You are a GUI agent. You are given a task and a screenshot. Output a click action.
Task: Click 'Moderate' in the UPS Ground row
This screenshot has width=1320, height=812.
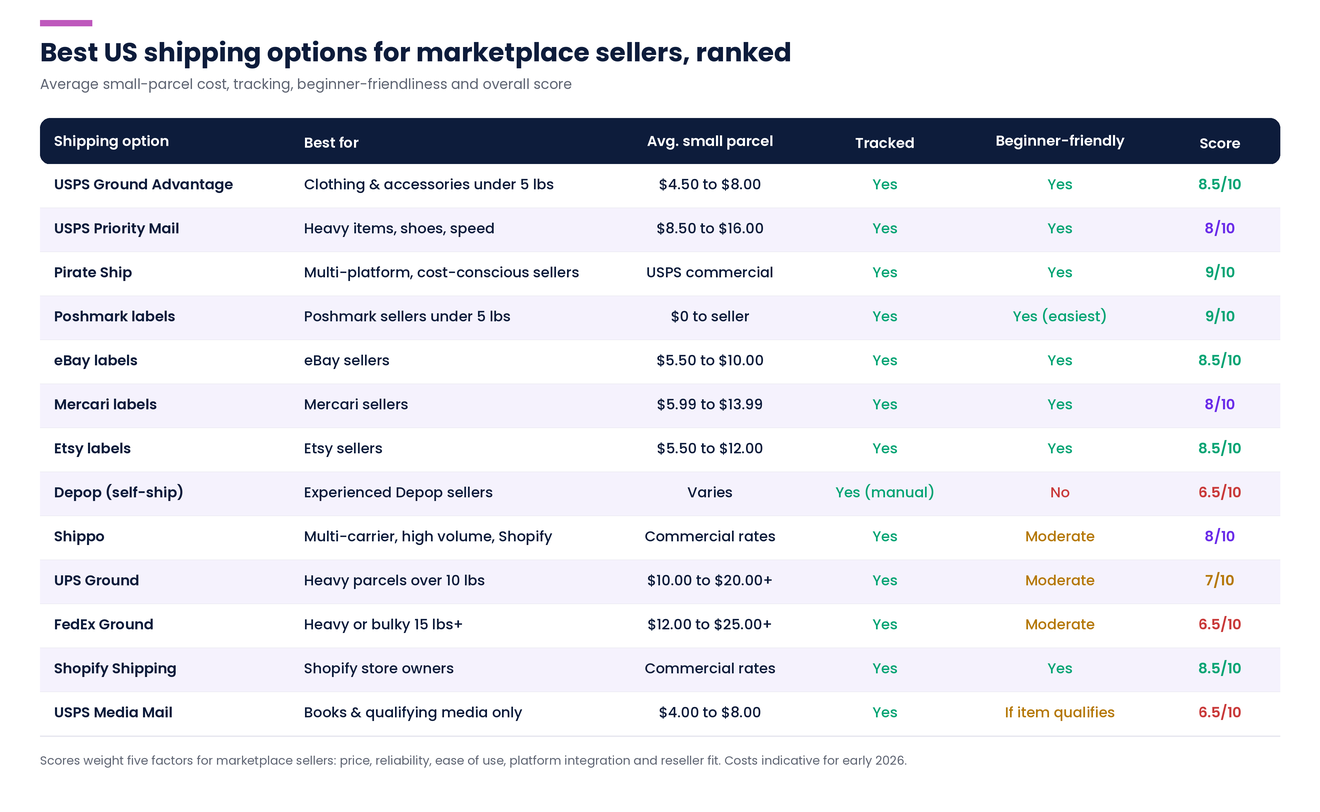click(x=1060, y=580)
